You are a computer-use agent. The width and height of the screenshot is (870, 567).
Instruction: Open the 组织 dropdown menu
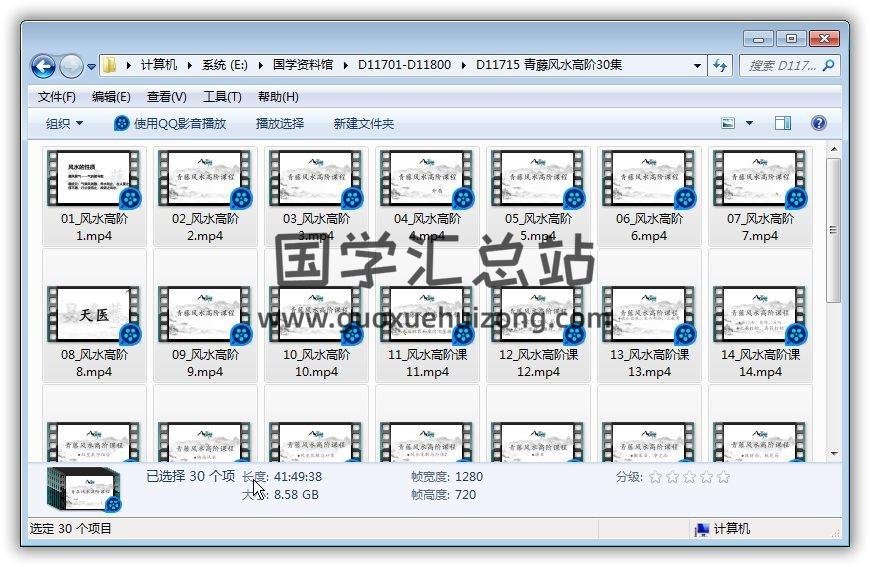pos(64,123)
